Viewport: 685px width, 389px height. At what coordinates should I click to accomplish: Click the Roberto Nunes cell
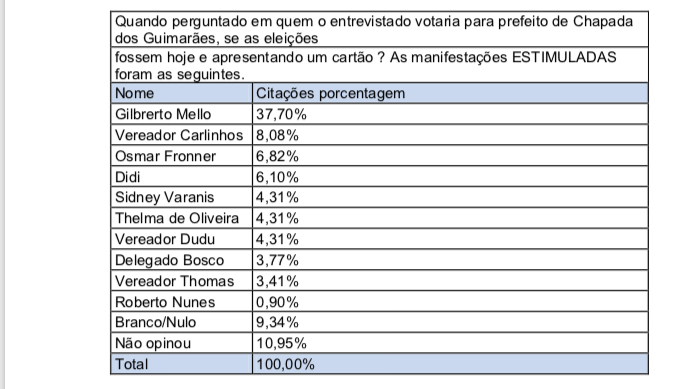click(x=181, y=302)
